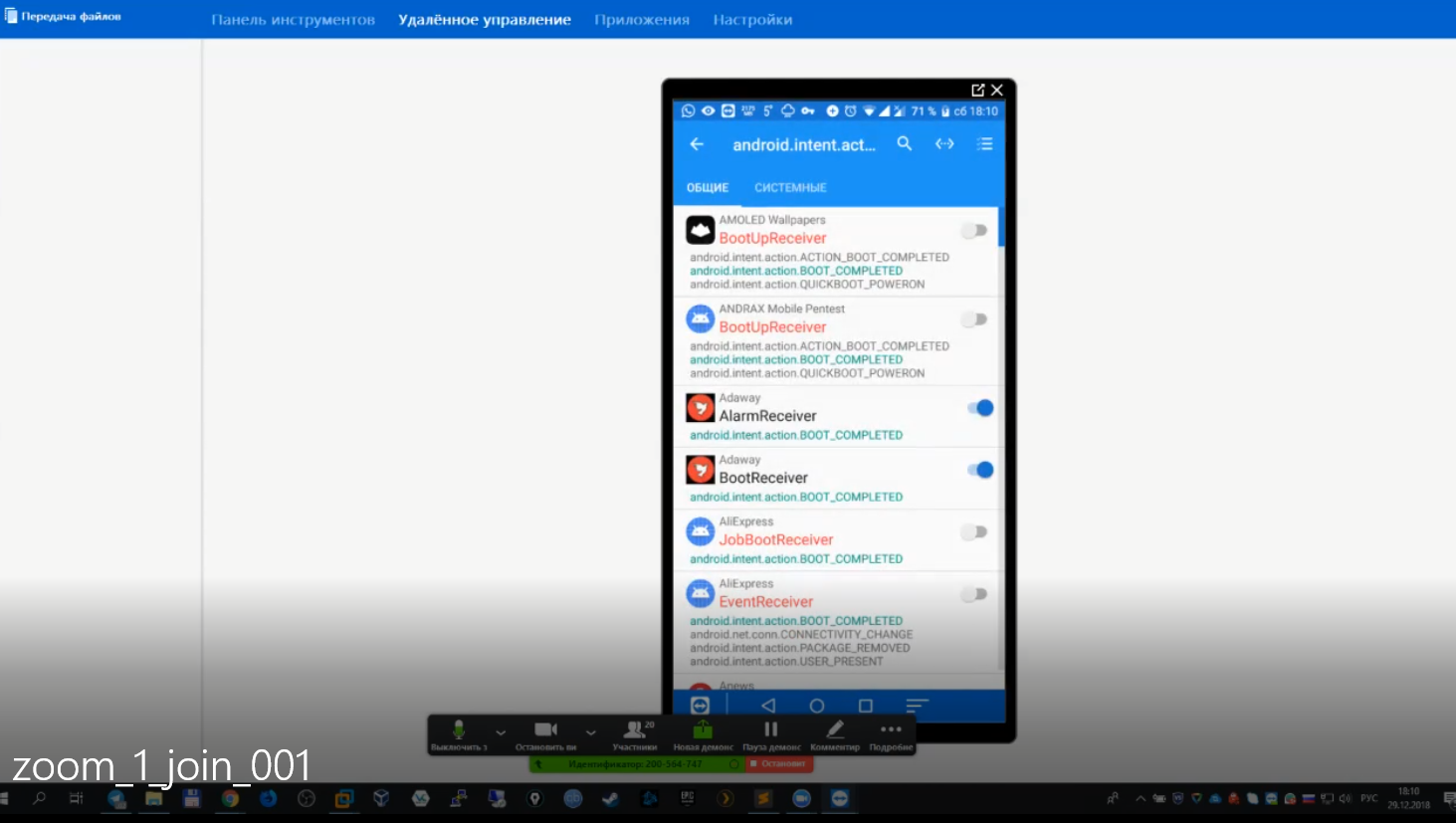1456x823 pixels.
Task: Enable AMOLED Wallpapers BootUpReceiver switch
Action: (x=974, y=231)
